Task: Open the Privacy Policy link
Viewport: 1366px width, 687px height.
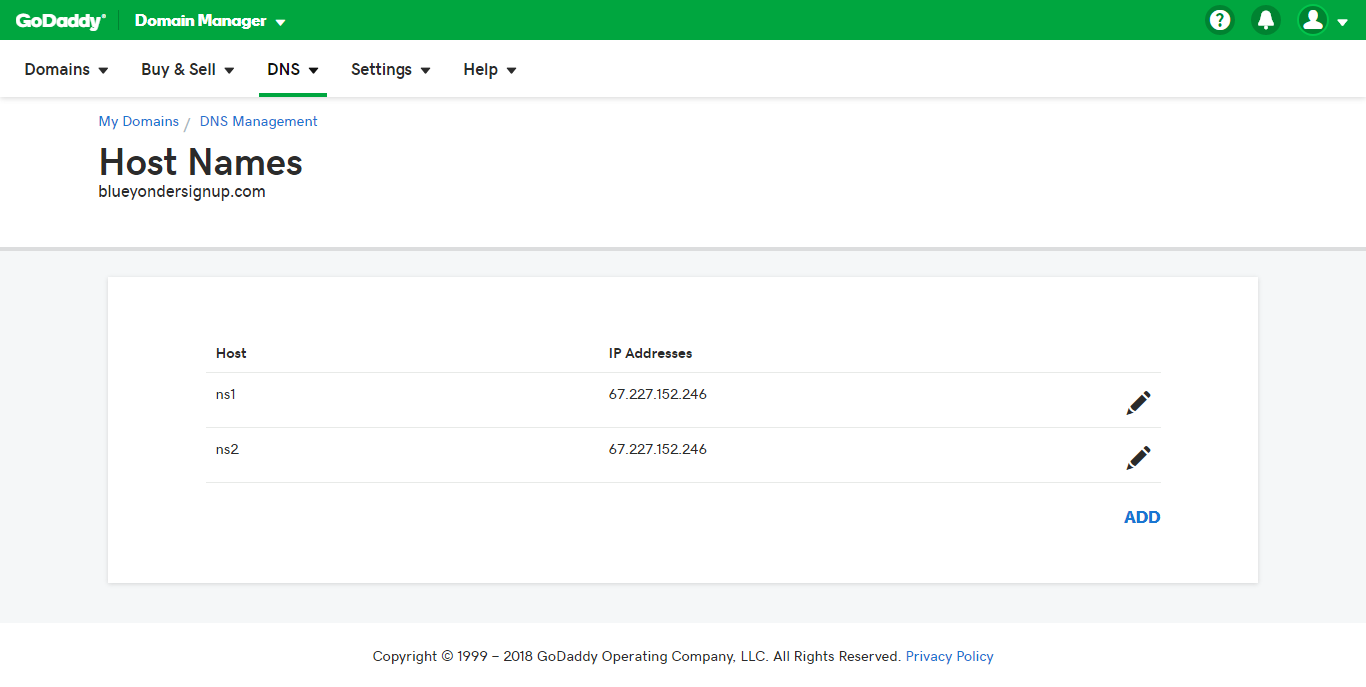Action: point(950,656)
